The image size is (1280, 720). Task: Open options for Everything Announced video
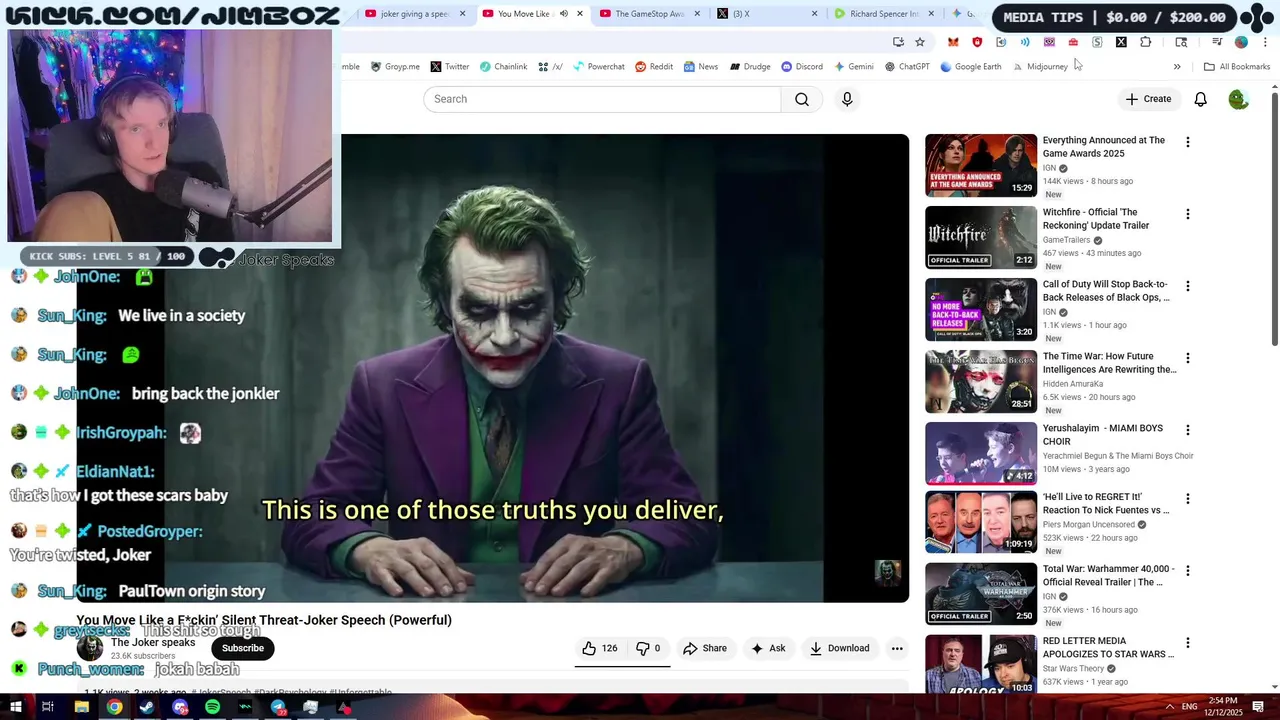pos(1187,142)
